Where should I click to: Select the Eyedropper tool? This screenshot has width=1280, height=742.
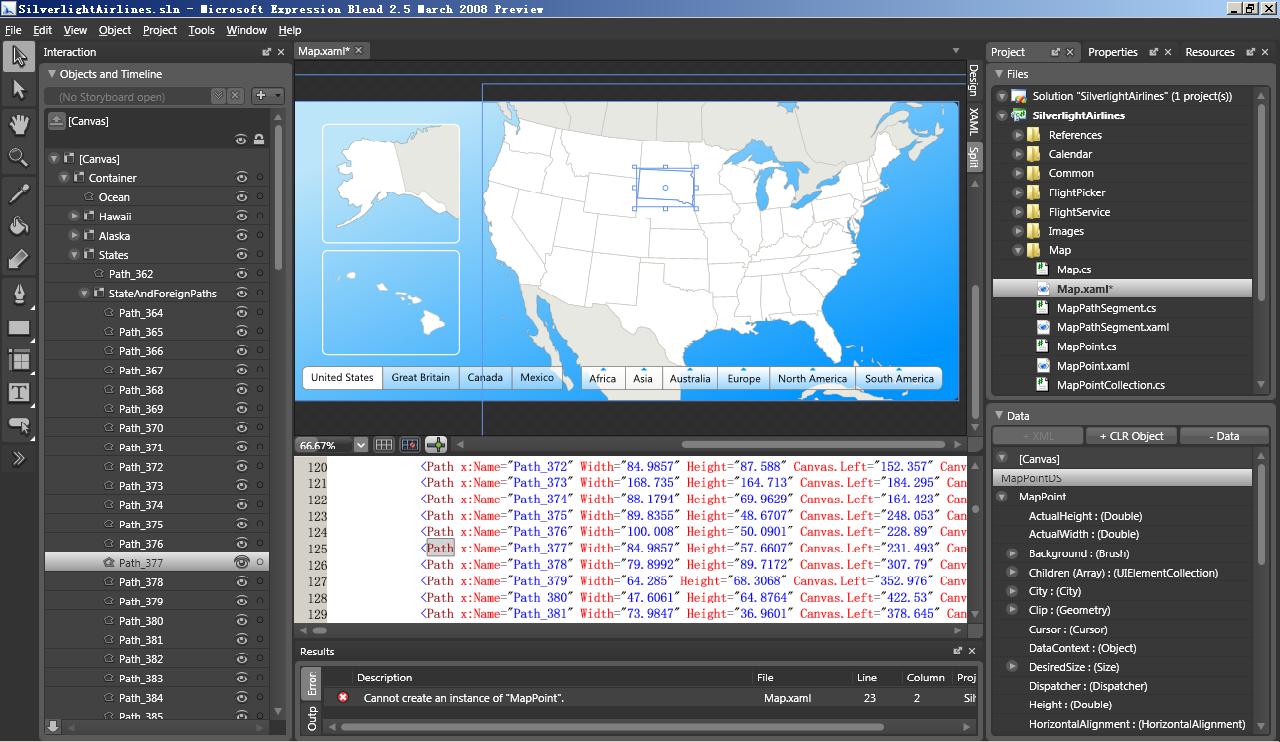click(18, 193)
